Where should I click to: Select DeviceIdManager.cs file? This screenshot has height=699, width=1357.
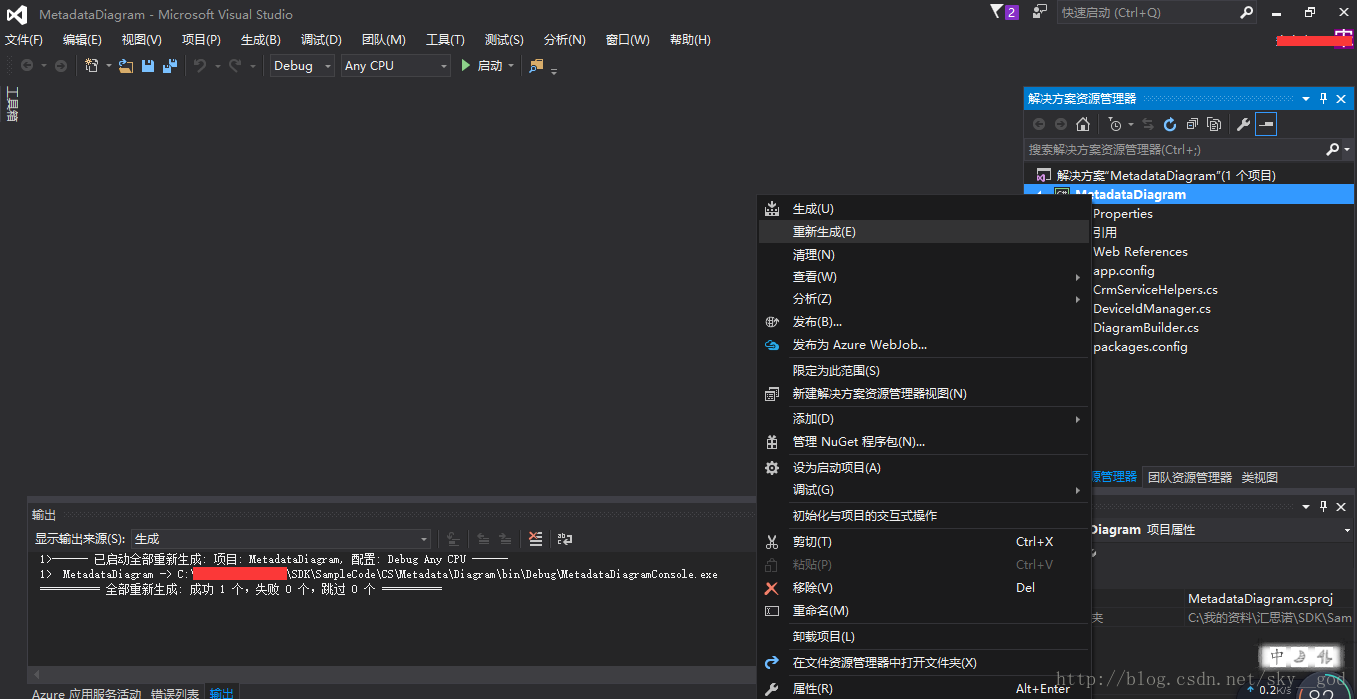coord(1152,309)
